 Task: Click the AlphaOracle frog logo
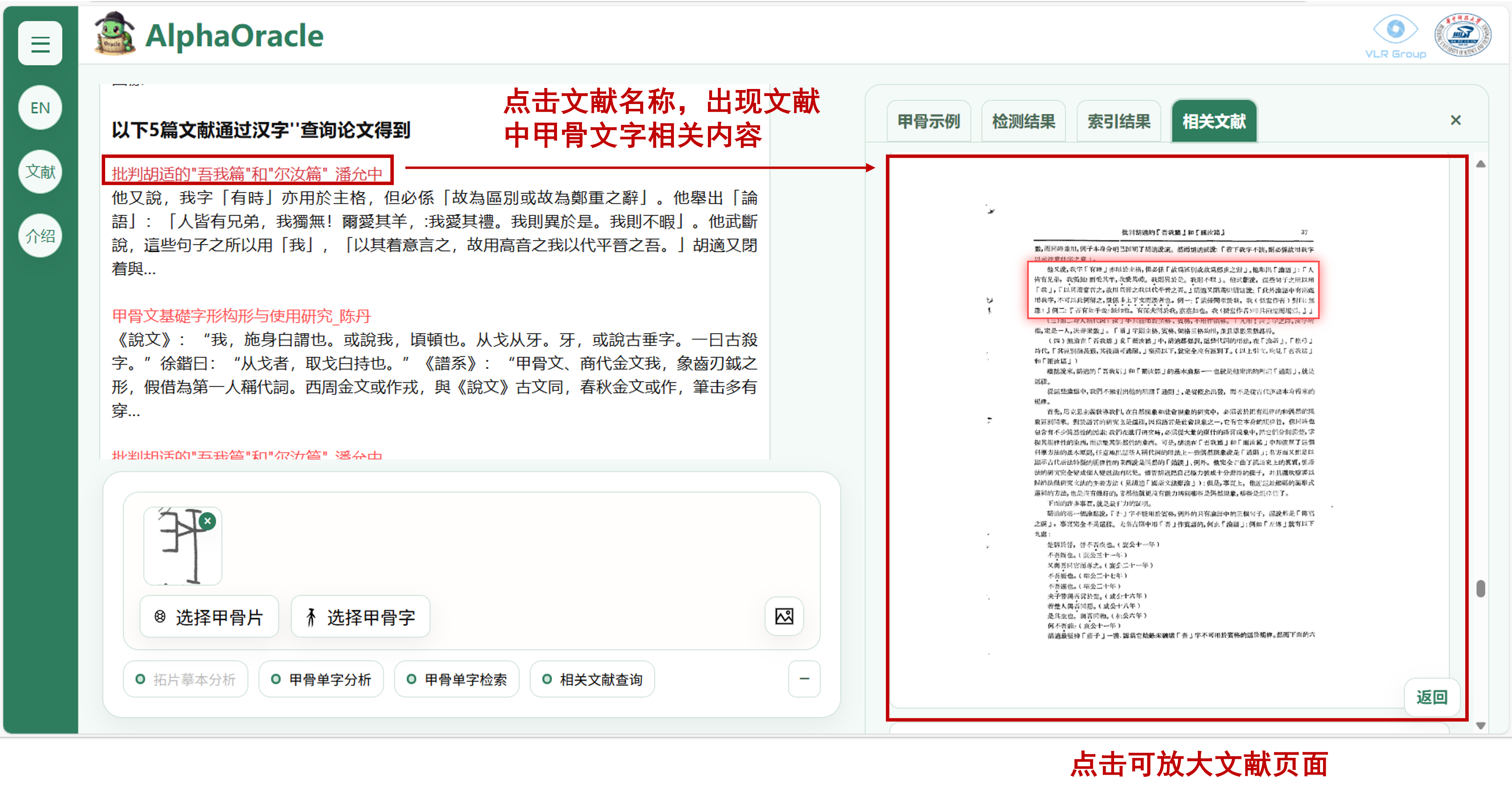(115, 35)
